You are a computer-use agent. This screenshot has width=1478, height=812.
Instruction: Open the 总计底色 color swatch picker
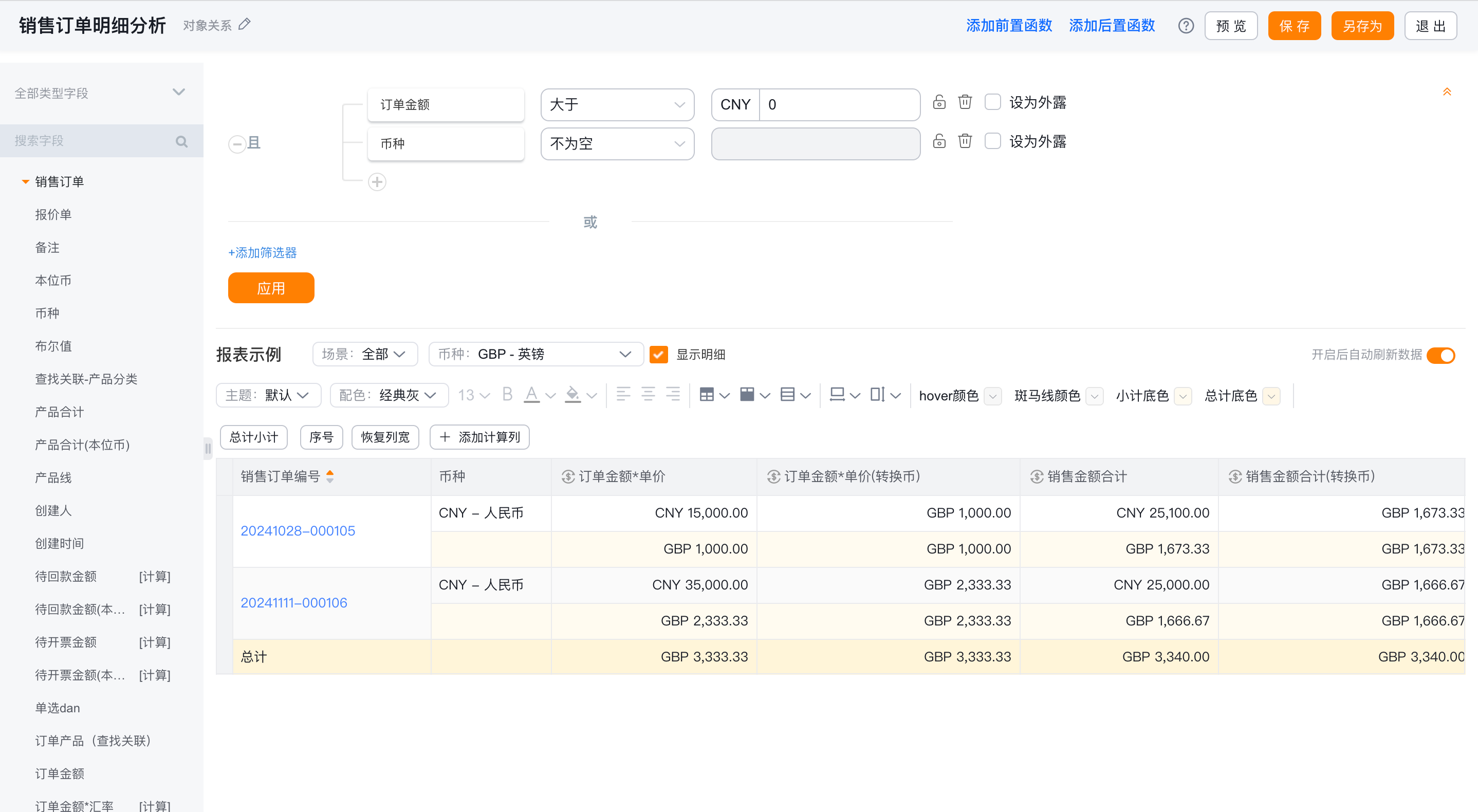coord(1271,395)
